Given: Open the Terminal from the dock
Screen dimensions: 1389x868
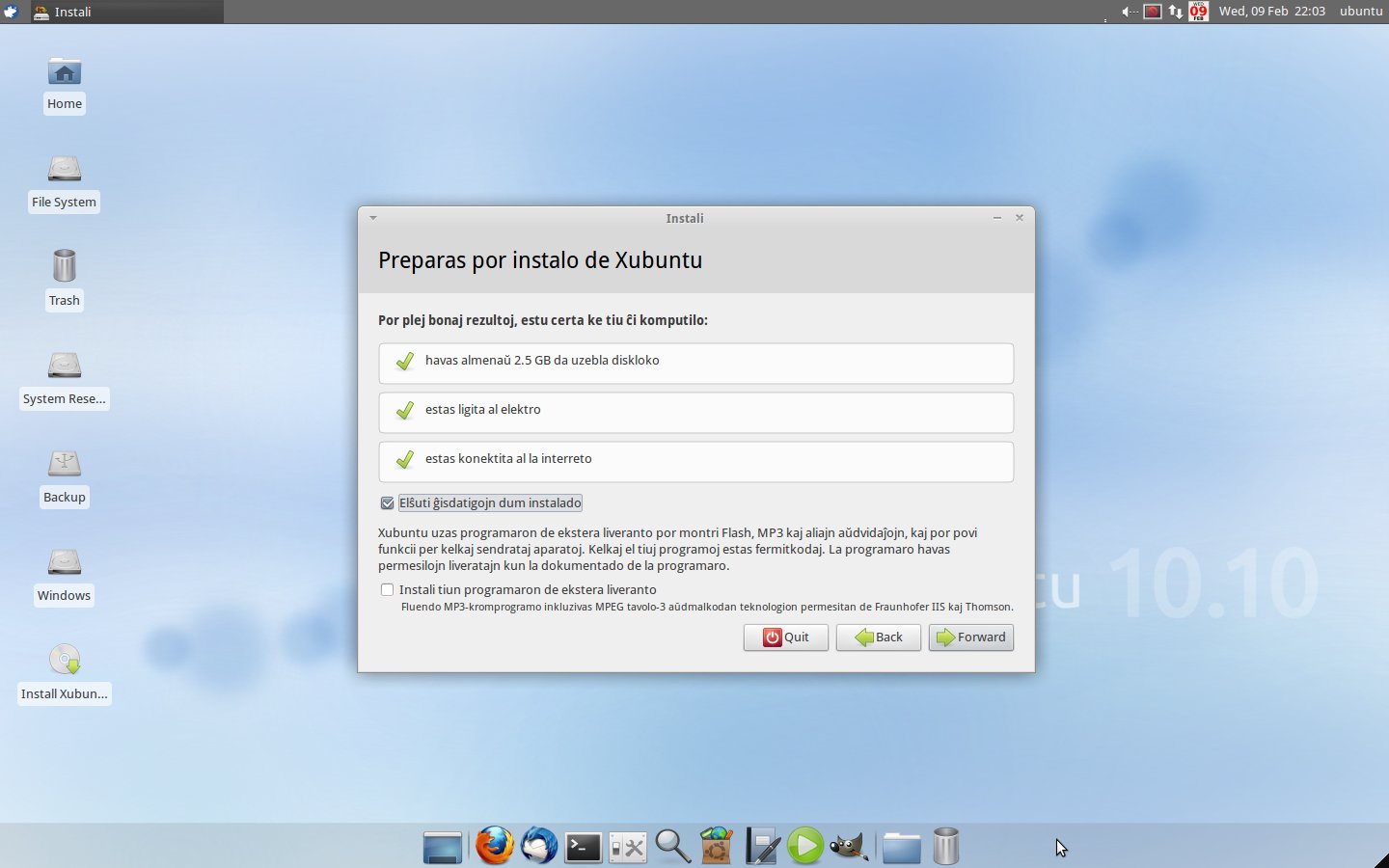Looking at the screenshot, I should click(x=584, y=848).
